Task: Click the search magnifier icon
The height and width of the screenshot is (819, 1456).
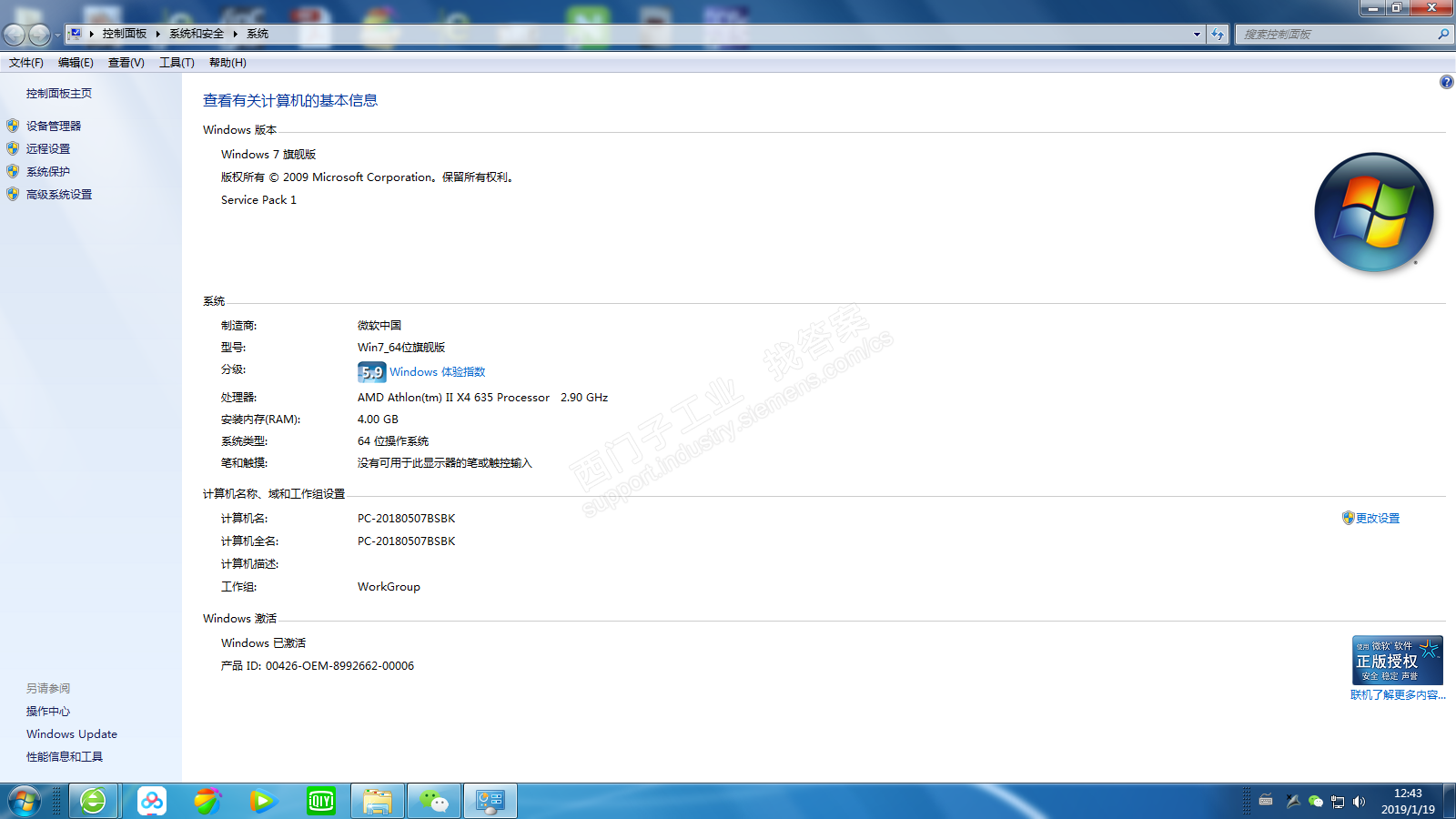Action: click(1443, 35)
